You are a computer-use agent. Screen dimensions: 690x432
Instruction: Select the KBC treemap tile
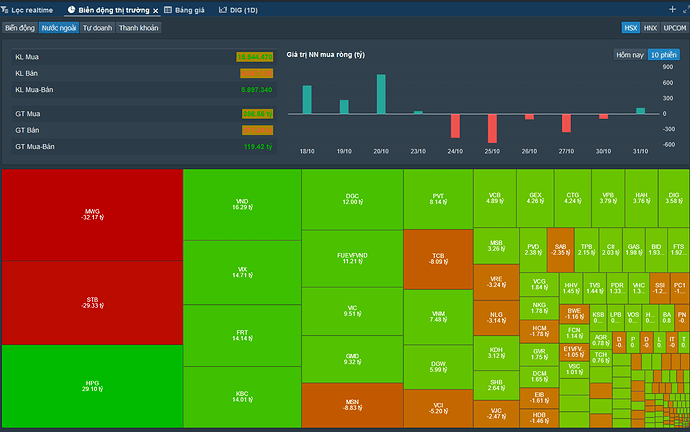(x=242, y=397)
